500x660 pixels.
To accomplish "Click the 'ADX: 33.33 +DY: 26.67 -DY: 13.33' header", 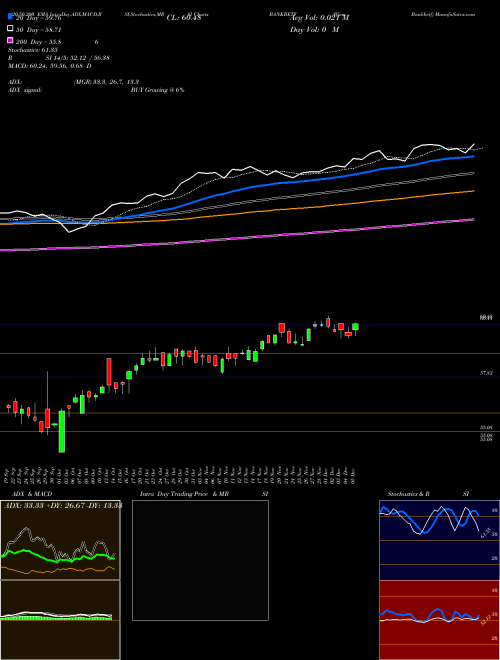I will (x=63, y=505).
